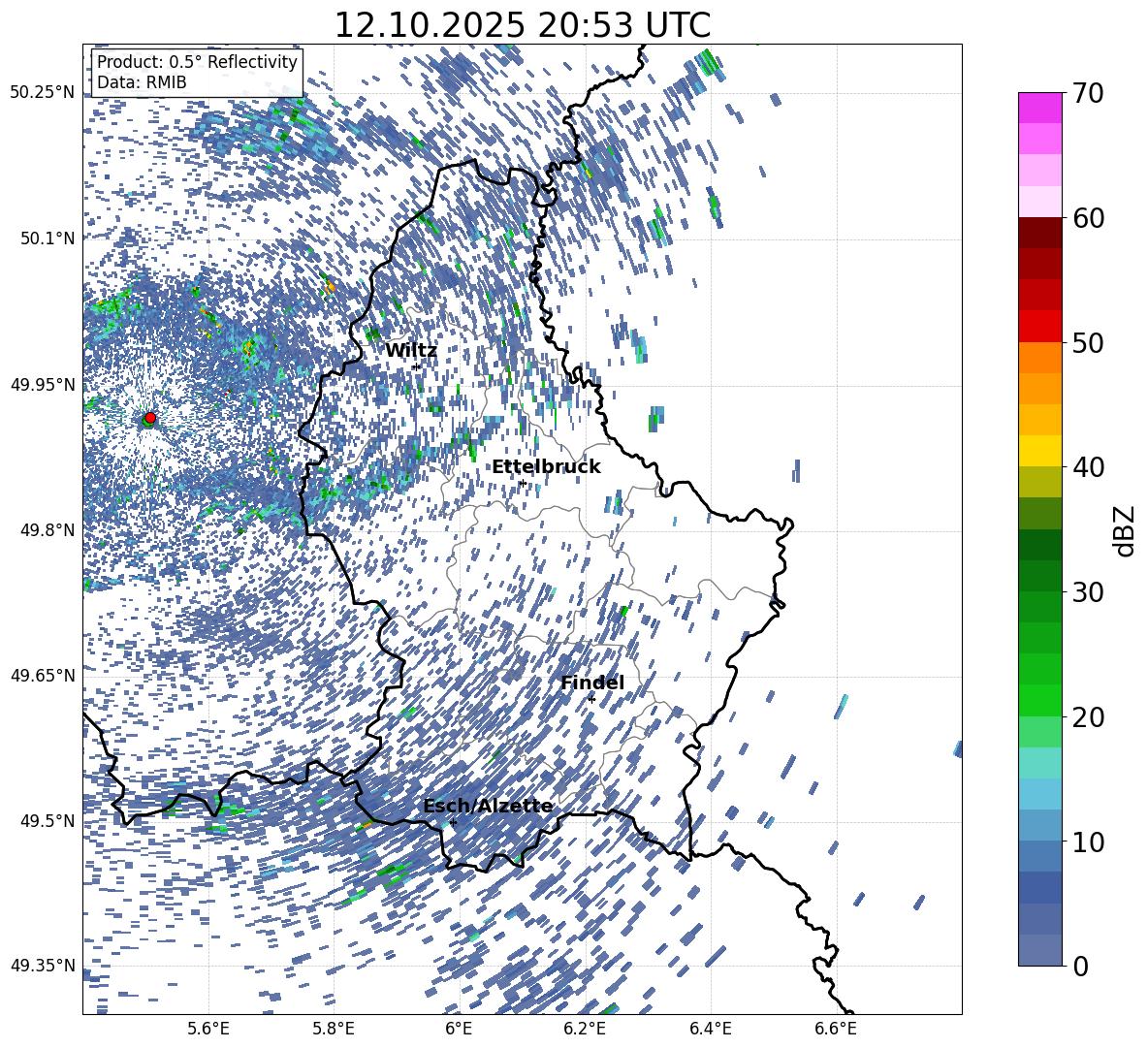Click the 6.4°E longitude tick label

click(x=710, y=1030)
